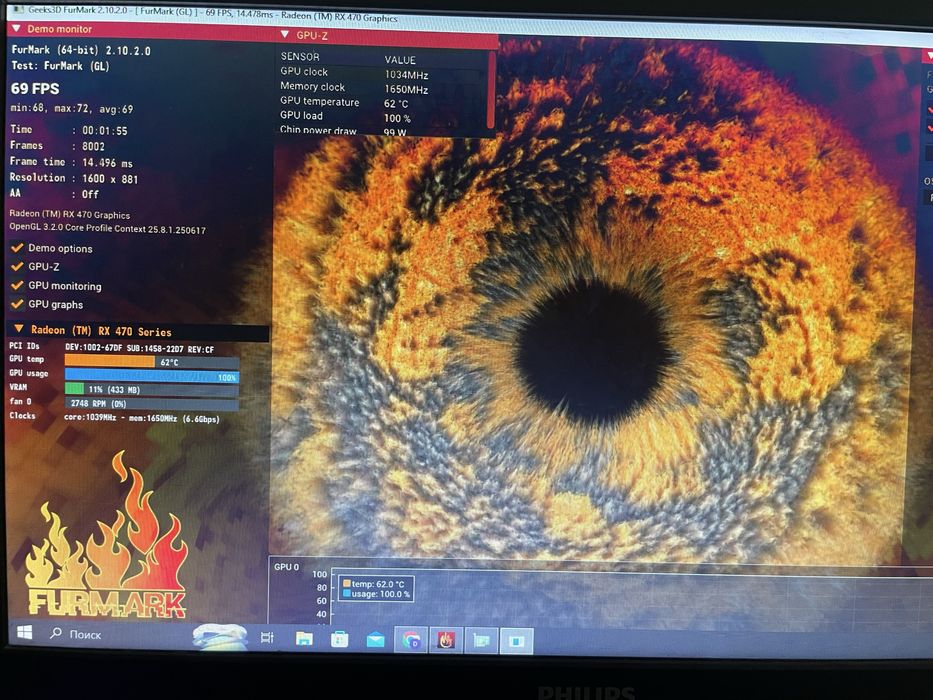
Task: Uncheck the GPU-Z checkbox
Action: (17, 266)
